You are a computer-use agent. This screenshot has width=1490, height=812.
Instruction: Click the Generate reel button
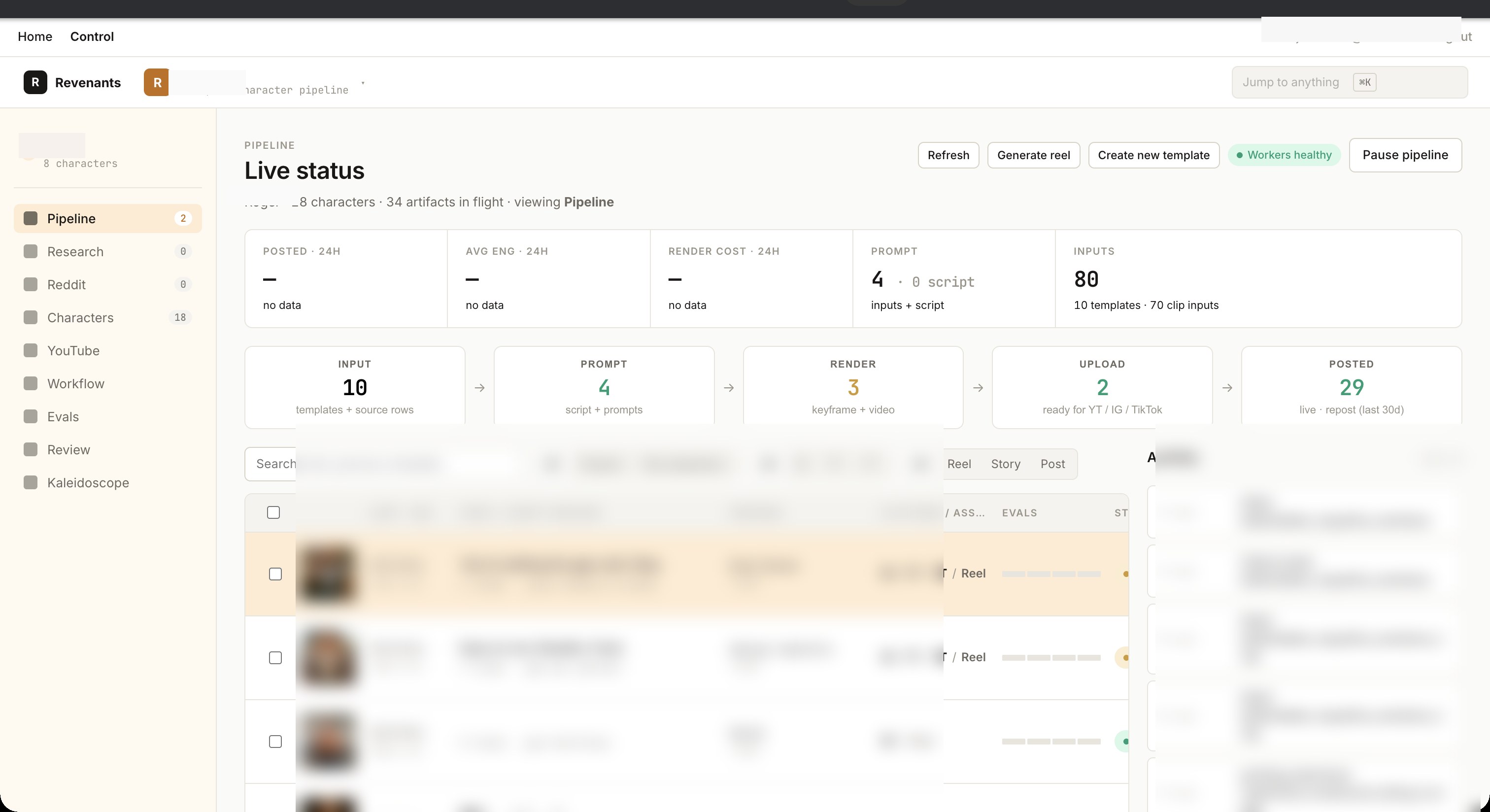tap(1033, 155)
